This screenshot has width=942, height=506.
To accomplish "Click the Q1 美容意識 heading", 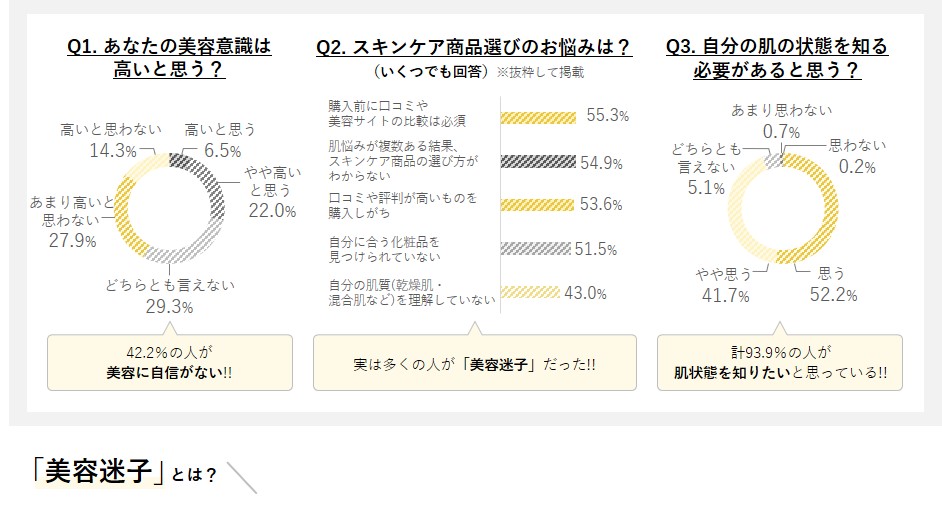I will (169, 58).
